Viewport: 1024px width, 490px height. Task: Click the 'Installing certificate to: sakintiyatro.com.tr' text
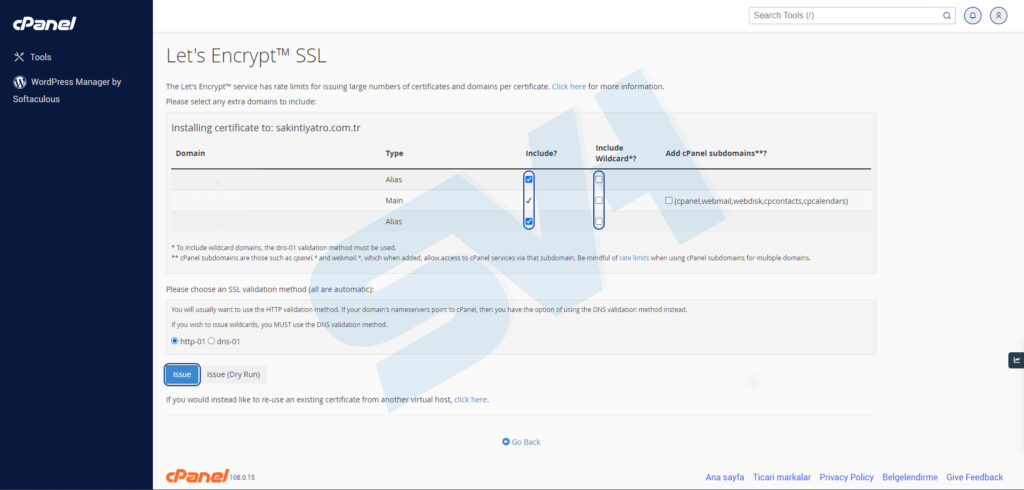click(x=266, y=128)
